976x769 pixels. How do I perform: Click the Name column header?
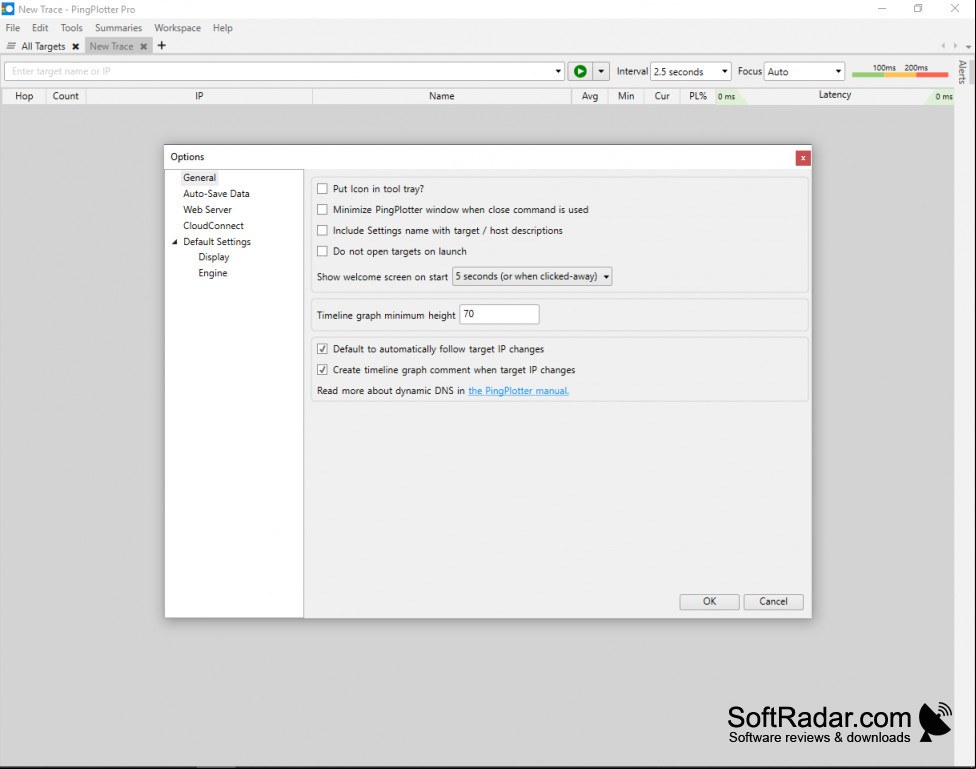click(442, 96)
